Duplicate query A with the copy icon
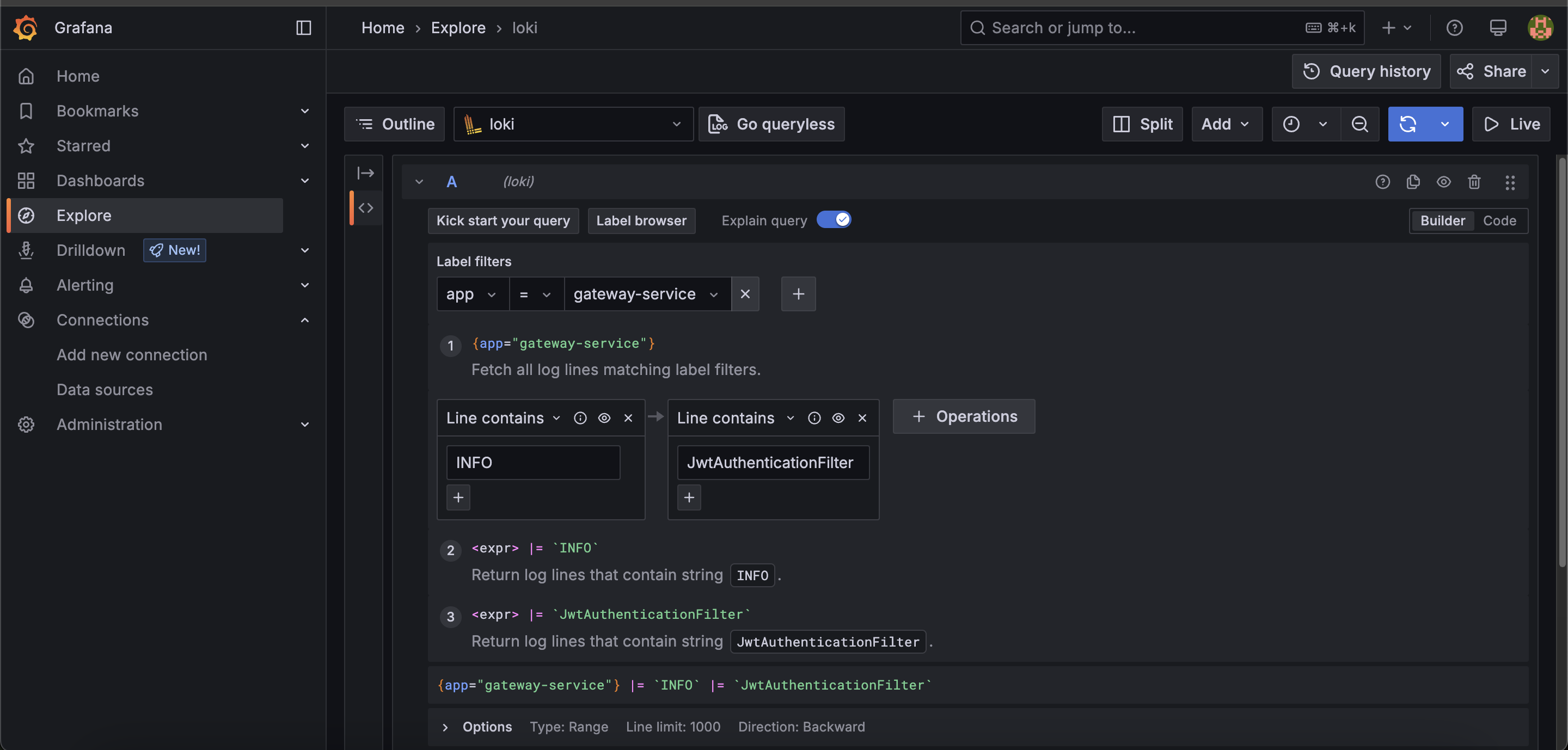Image resolution: width=1568 pixels, height=750 pixels. pyautogui.click(x=1413, y=182)
